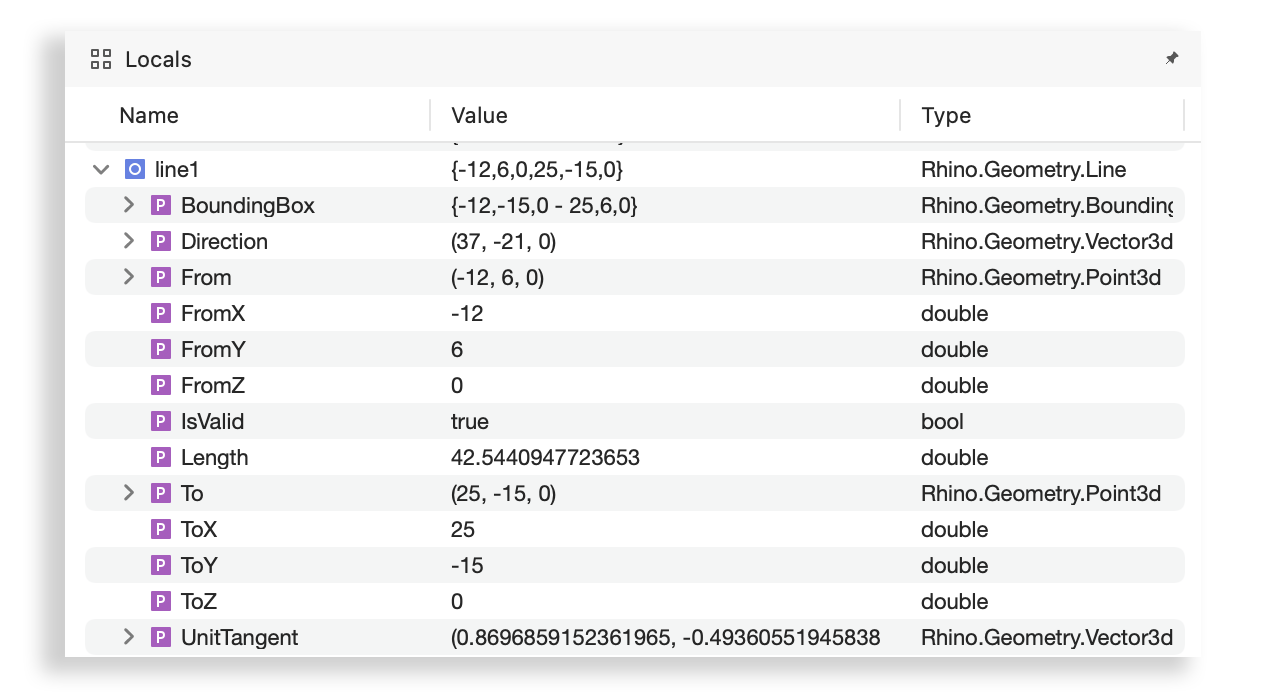
Task: Select the Length value 42.5440947723653
Action: [x=545, y=458]
